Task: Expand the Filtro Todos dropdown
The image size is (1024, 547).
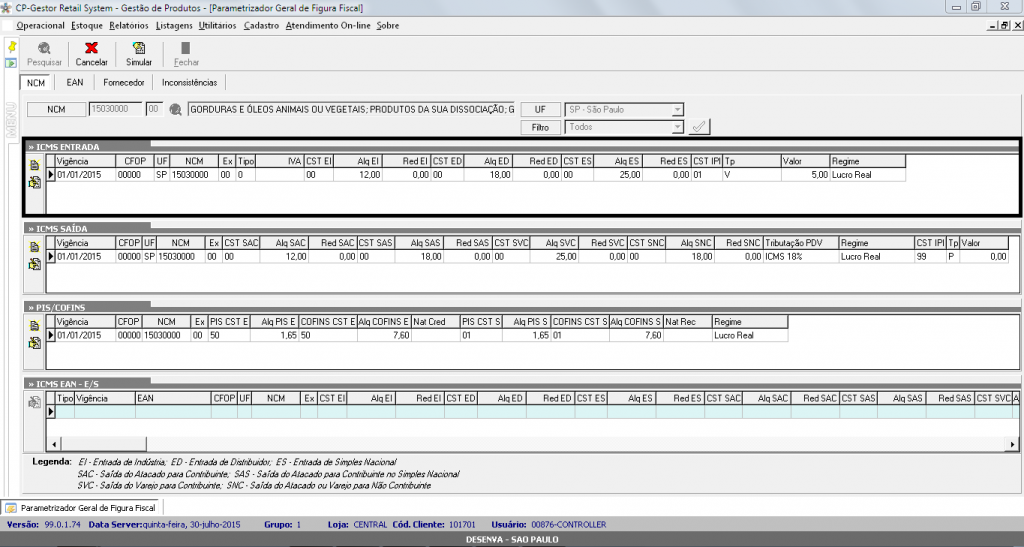Action: (x=678, y=127)
